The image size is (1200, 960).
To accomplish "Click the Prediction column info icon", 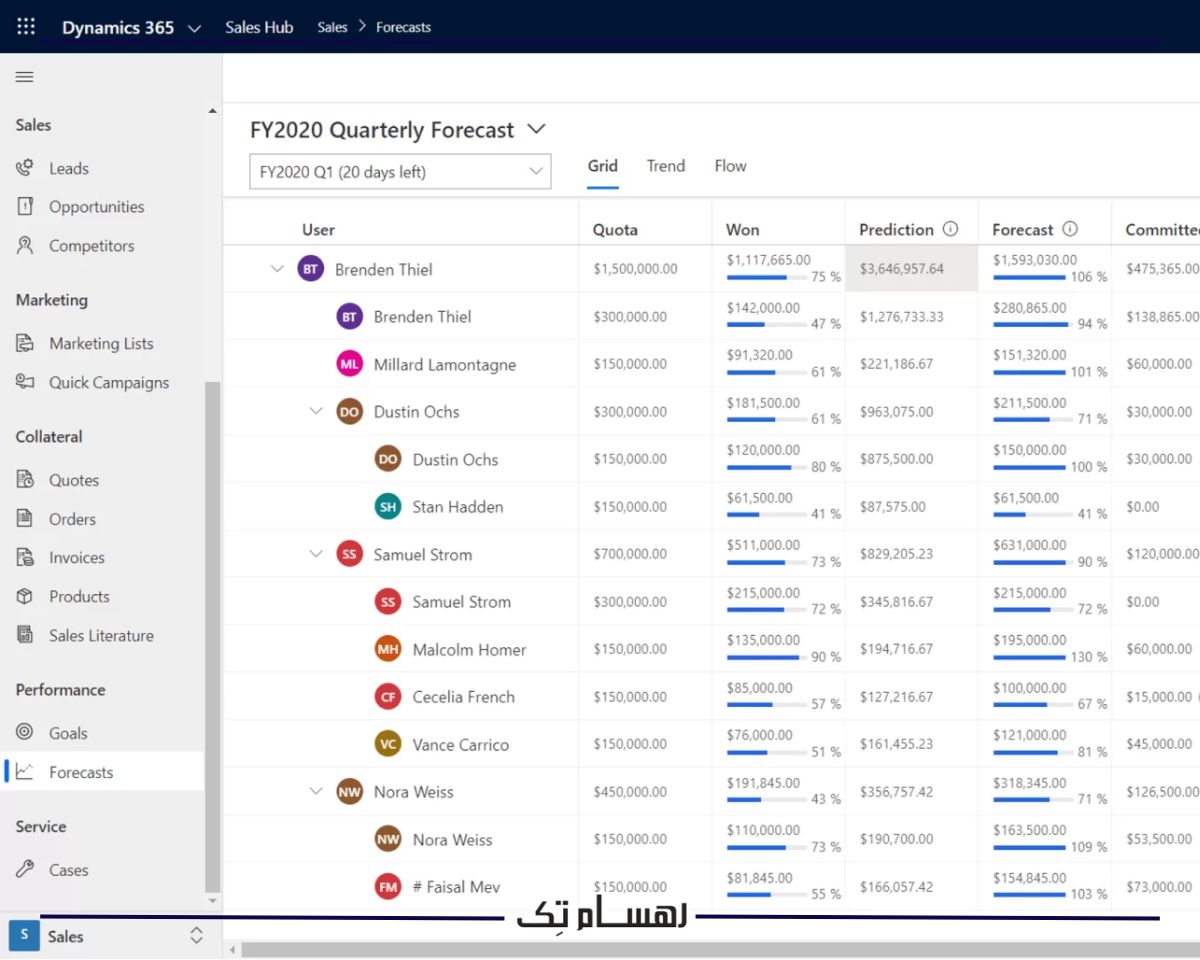I will 951,227.
